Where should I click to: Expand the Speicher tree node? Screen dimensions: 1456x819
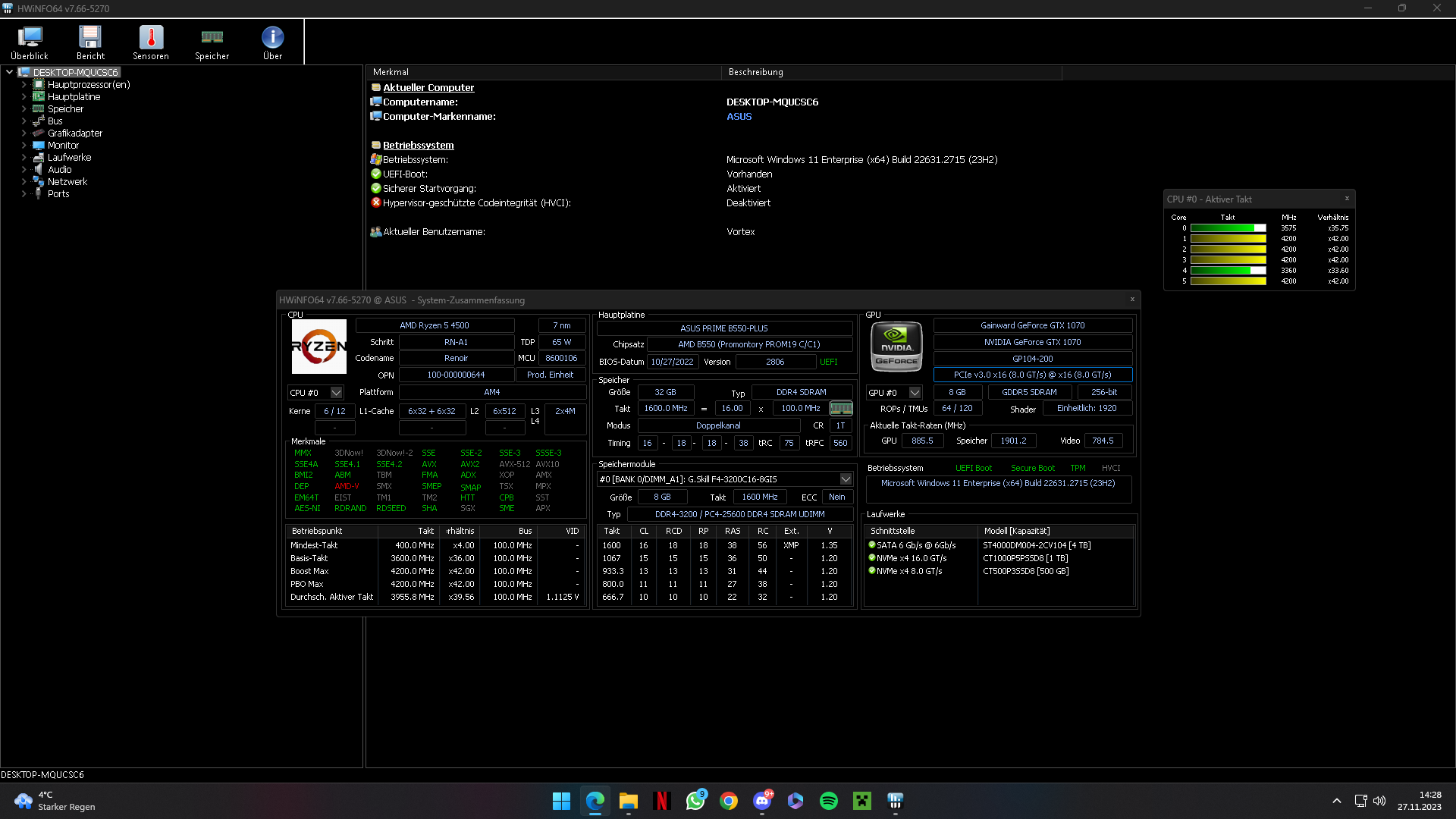coord(24,109)
